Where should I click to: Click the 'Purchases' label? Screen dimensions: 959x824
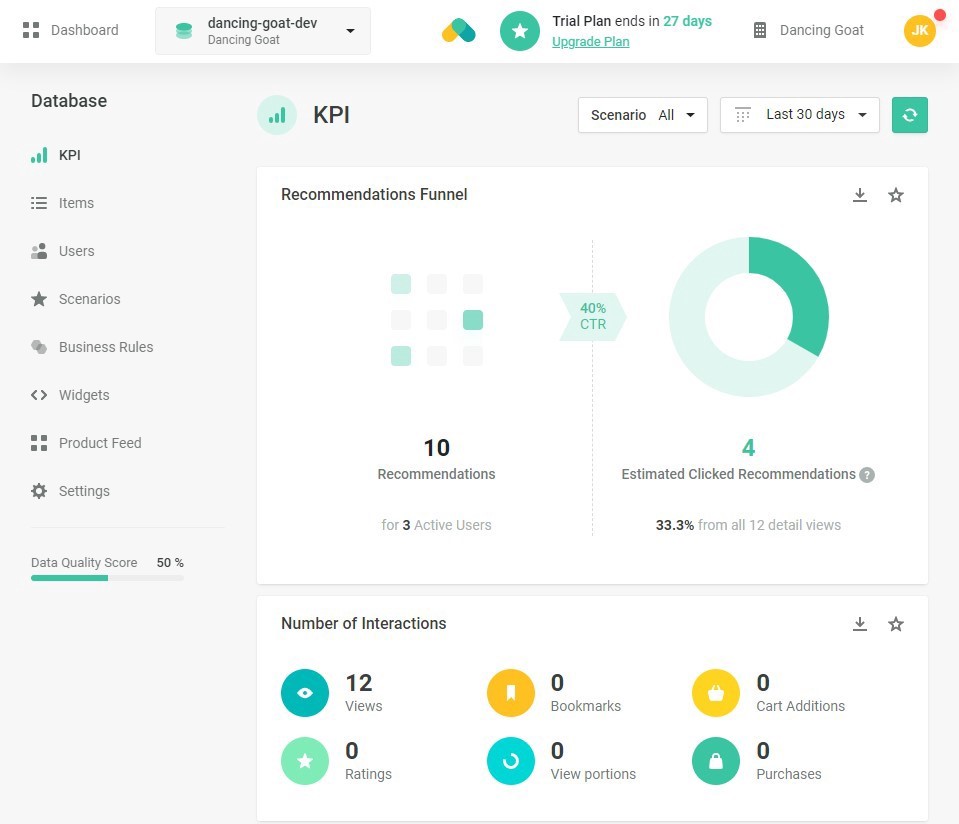pyautogui.click(x=789, y=774)
